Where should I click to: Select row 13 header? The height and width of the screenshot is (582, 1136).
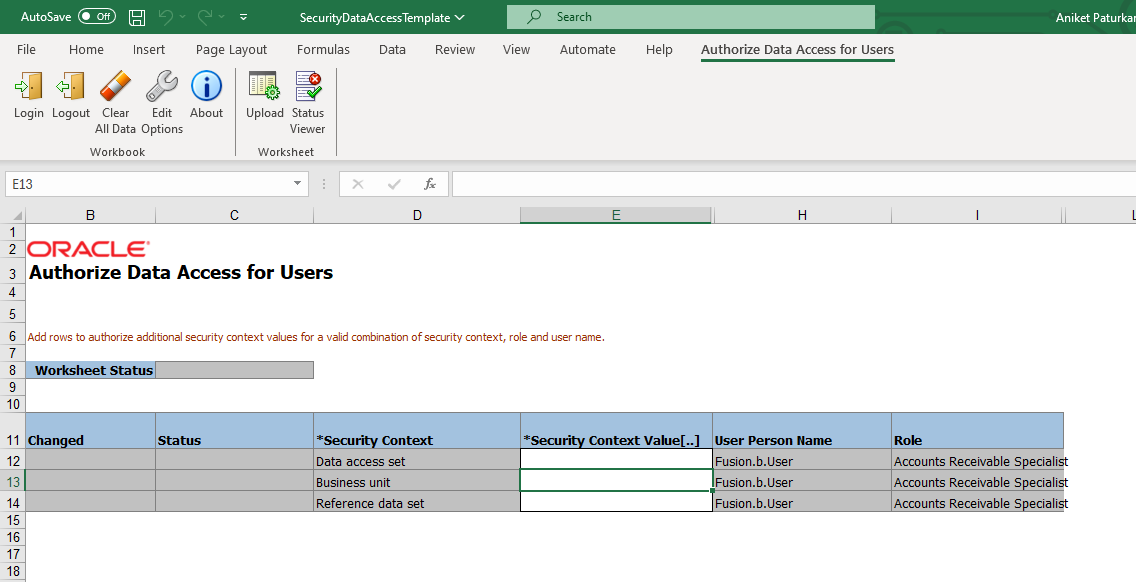13,482
